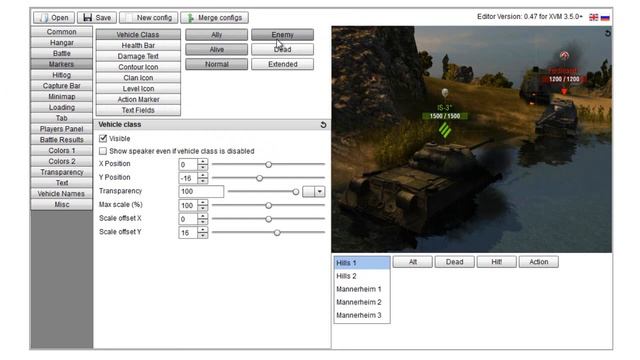Click the Transparency slider handle
Screen dimensions: 640x360
click(296, 191)
